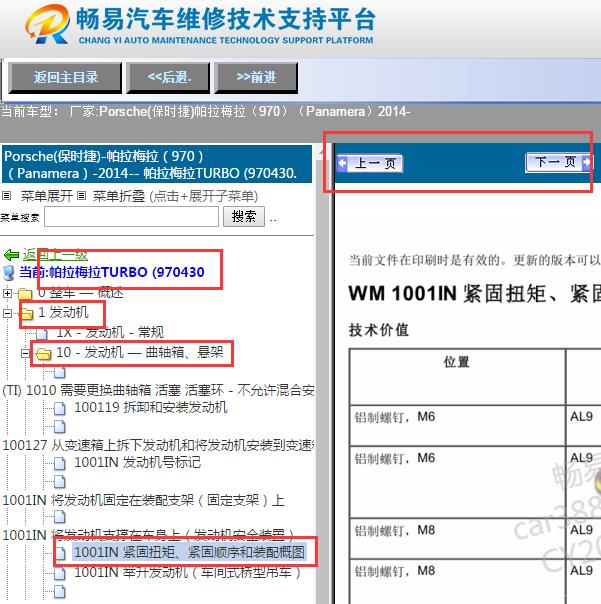Viewport: 601px width, 604px height.
Task: Open 100127 从变速箱上拆下发动机 entry
Action: pyautogui.click(x=158, y=445)
